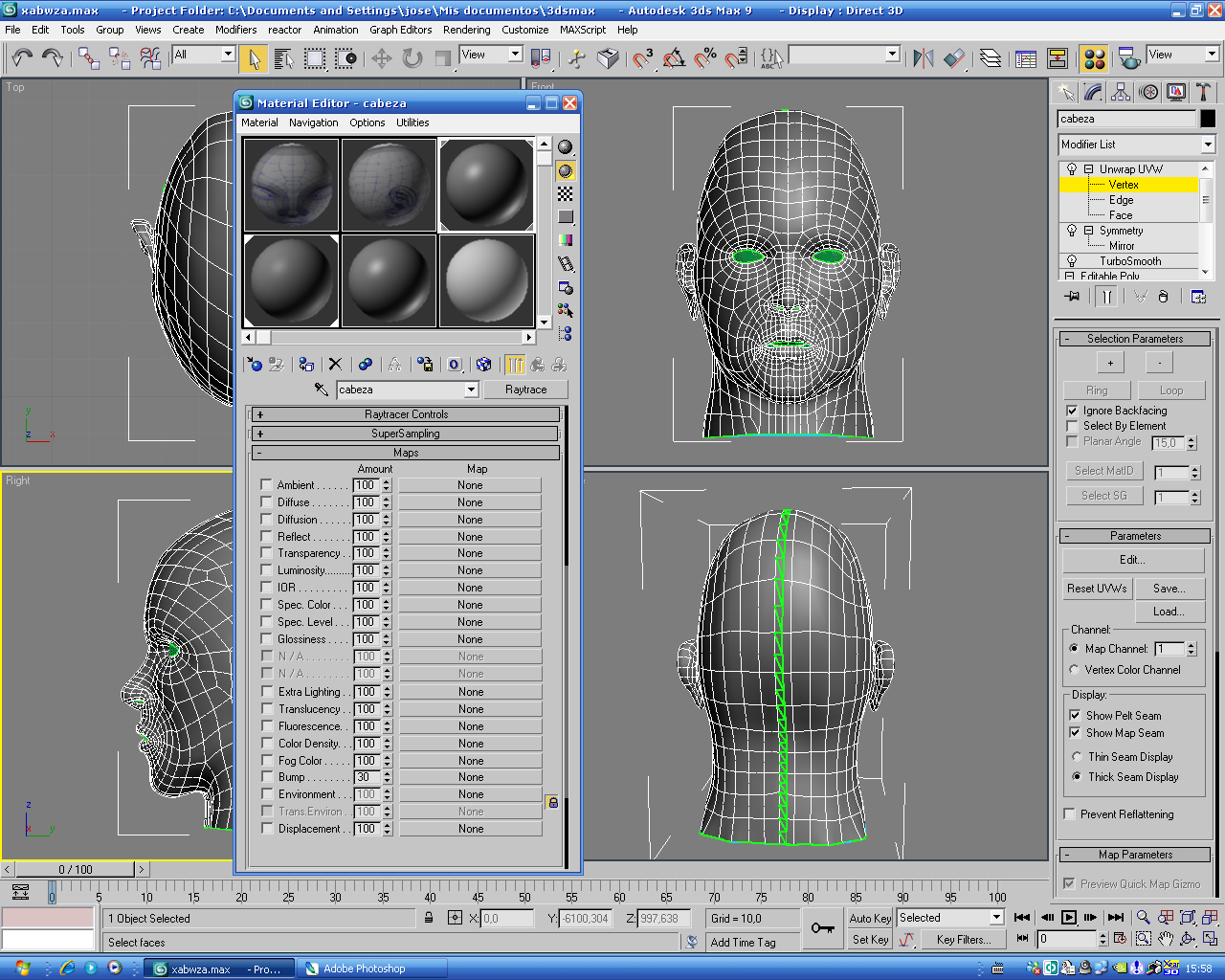
Task: Open the Modifiers menu
Action: [x=235, y=30]
